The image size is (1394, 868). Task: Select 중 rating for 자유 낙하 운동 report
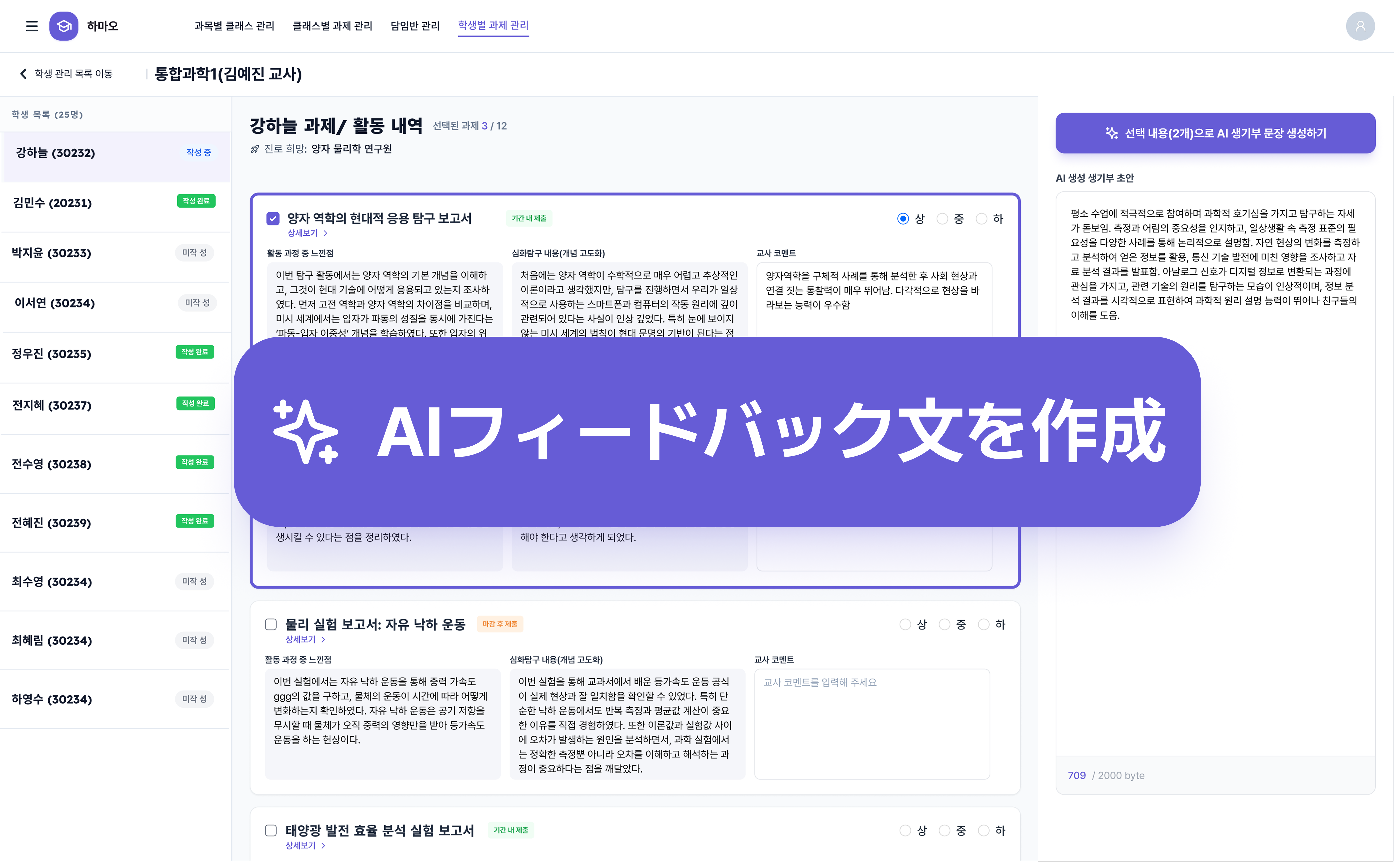point(944,625)
